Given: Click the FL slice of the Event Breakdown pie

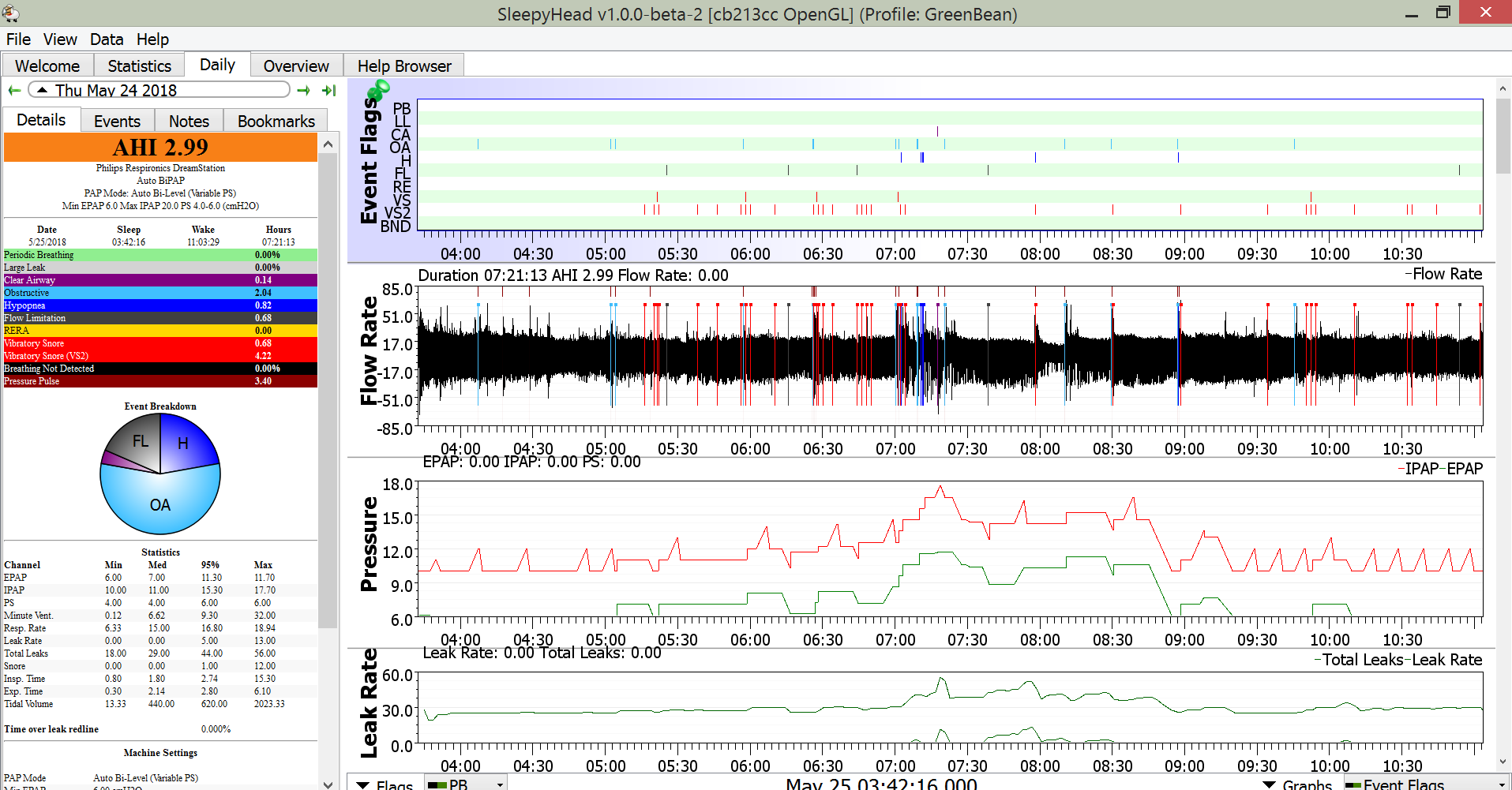Looking at the screenshot, I should click(x=141, y=441).
